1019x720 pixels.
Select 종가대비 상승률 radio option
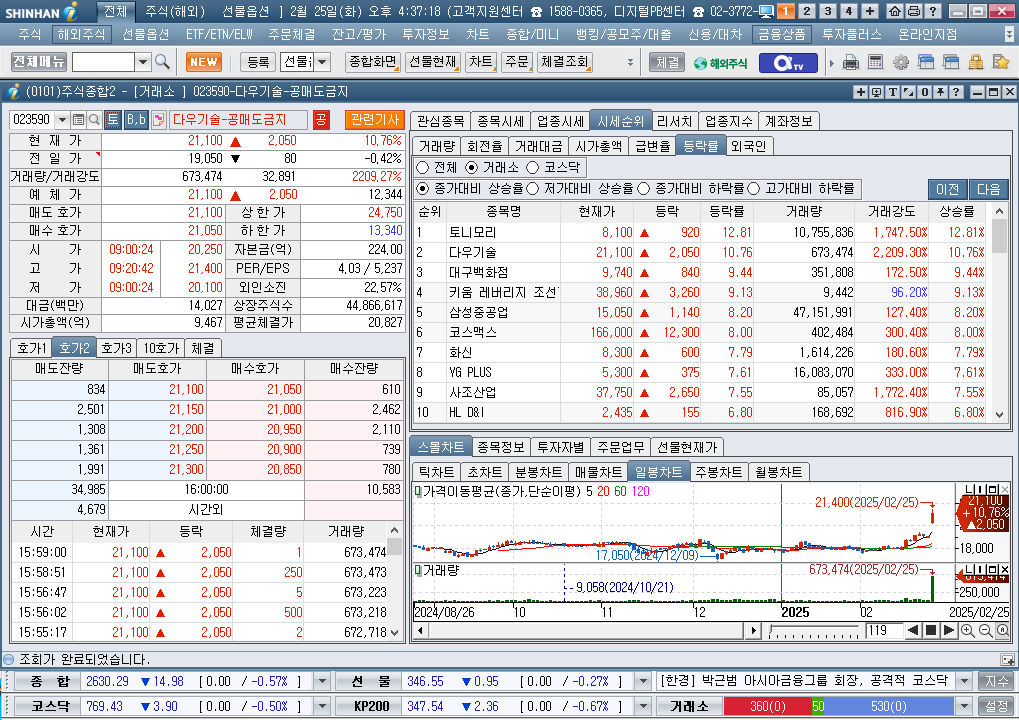tap(422, 188)
